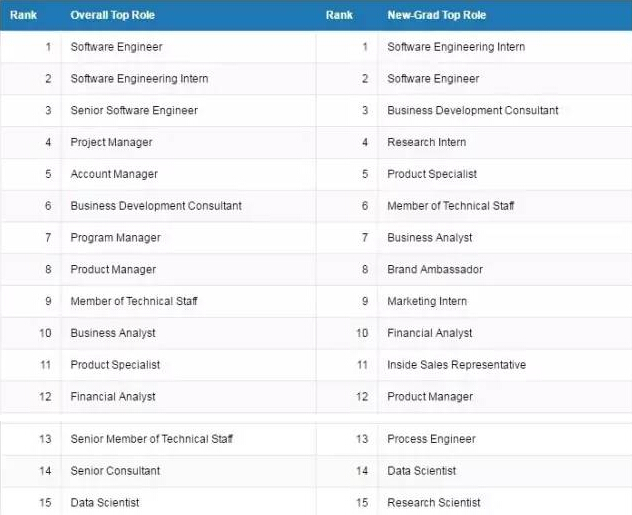Viewport: 632px width, 515px height.
Task: Click the right Rank header before New-Grad
Action: coord(339,15)
